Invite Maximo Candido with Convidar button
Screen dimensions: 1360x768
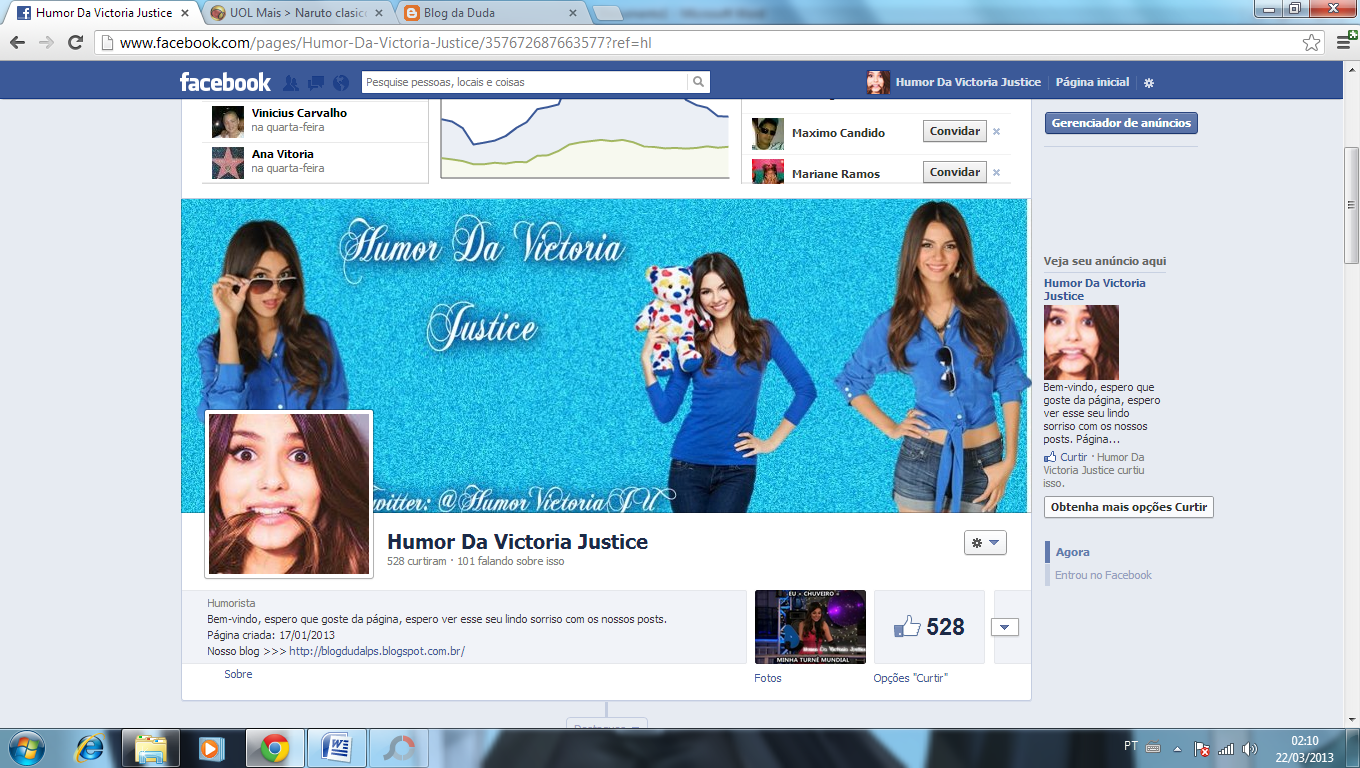tap(954, 131)
